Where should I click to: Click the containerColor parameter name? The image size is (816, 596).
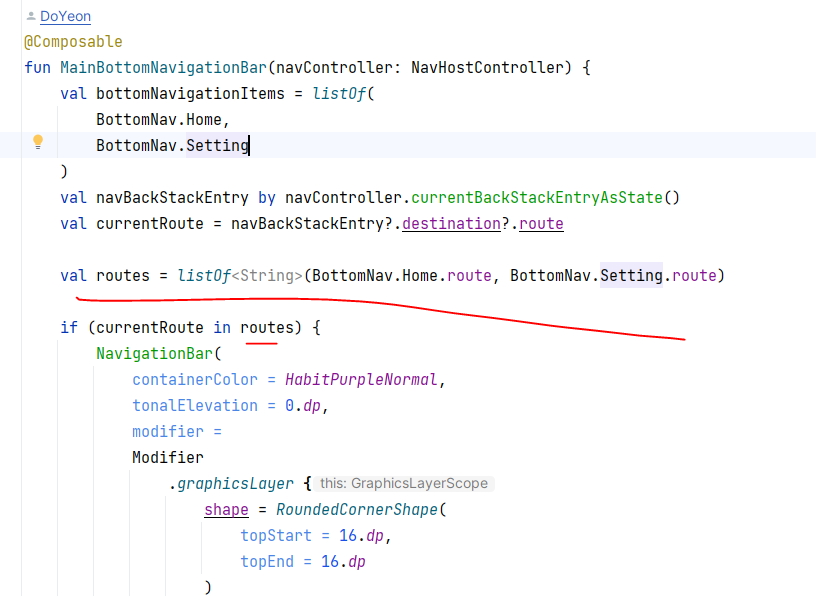(x=195, y=380)
